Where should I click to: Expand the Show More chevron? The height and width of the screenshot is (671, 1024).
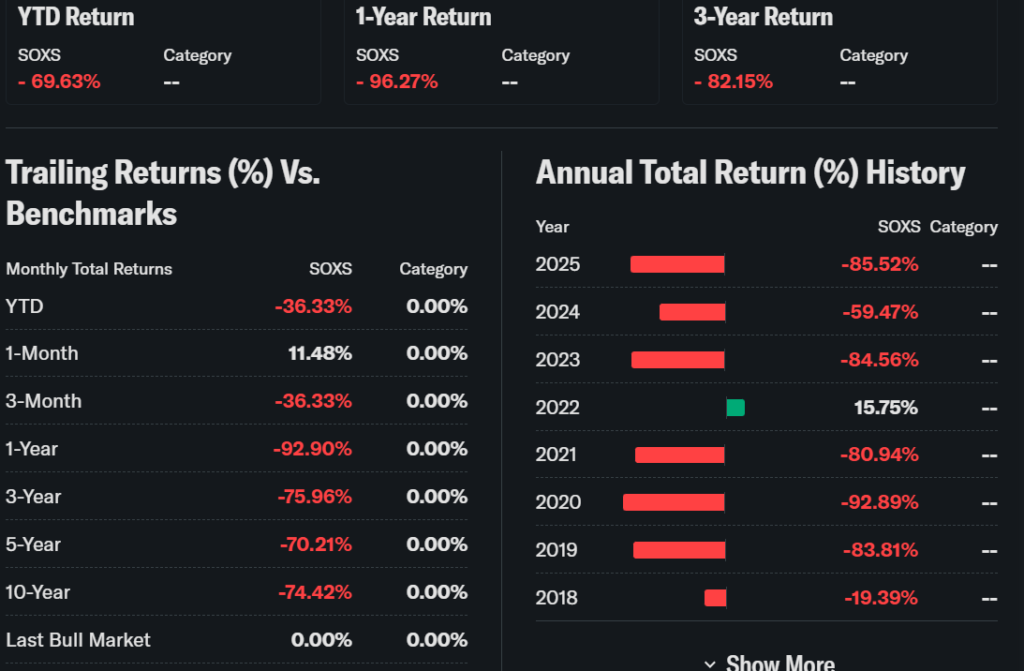tap(710, 663)
